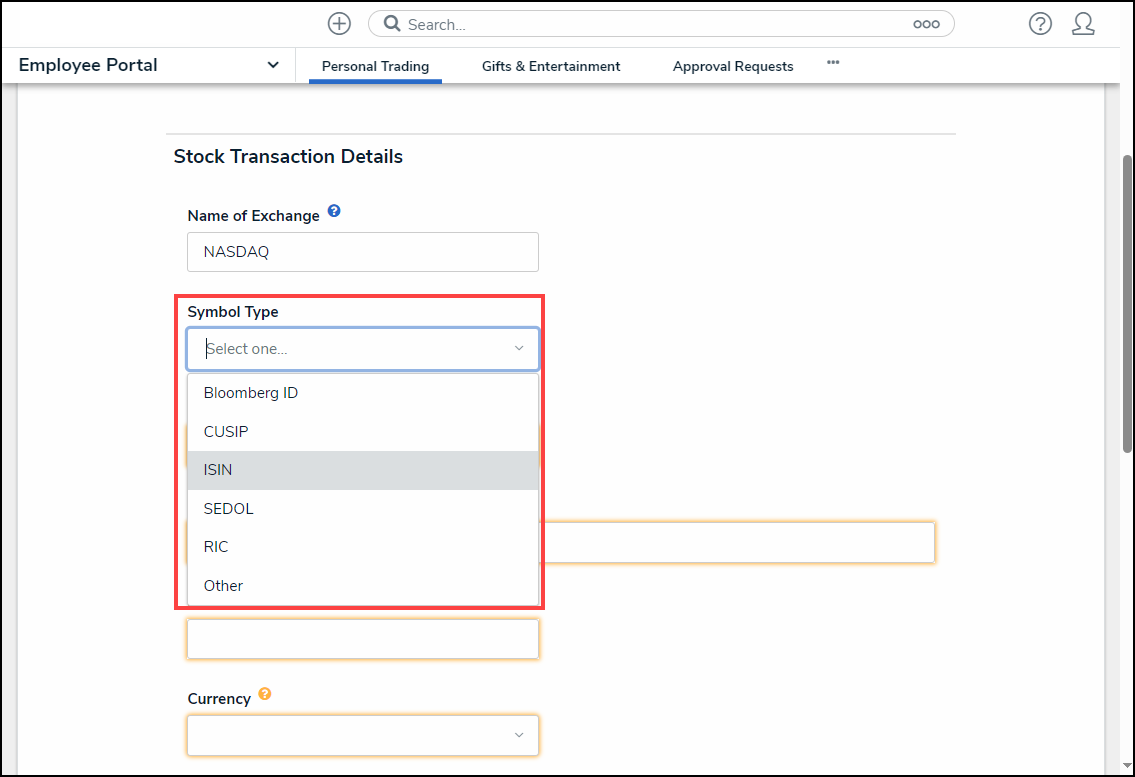Screen dimensions: 1135x777
Task: Click Currency help tooltip icon
Action: 265,694
